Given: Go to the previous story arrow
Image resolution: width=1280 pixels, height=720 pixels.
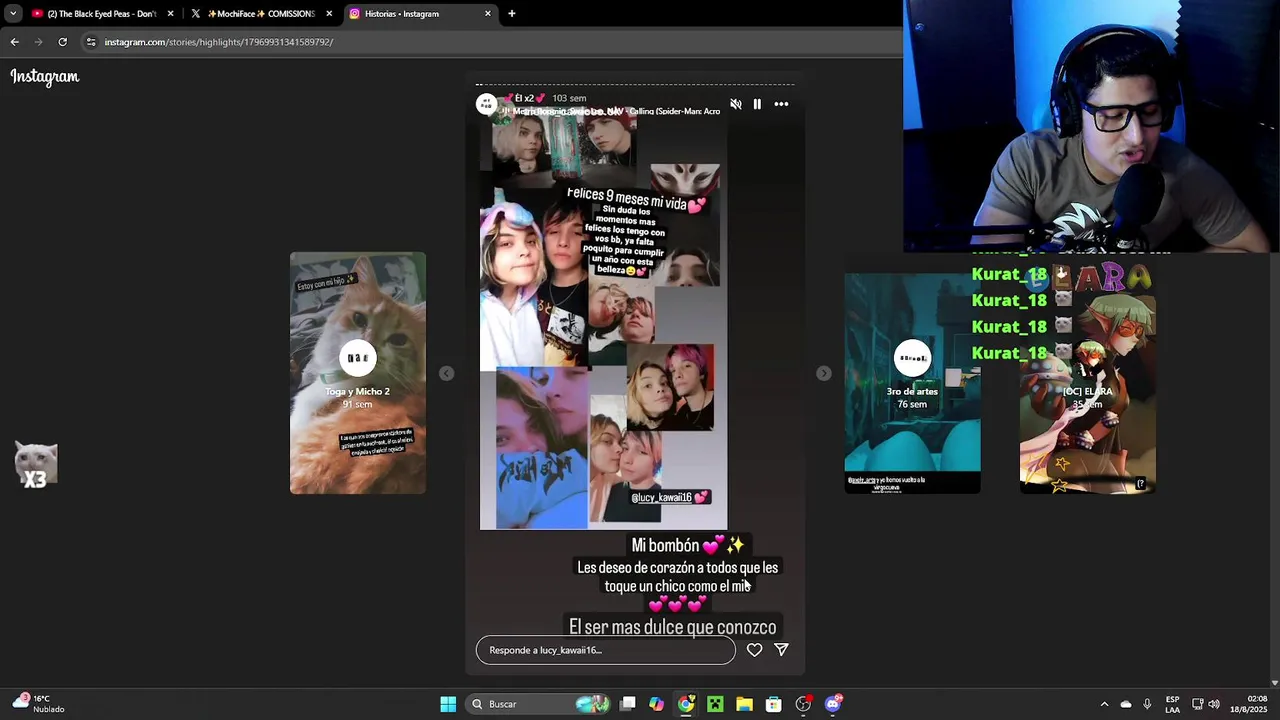Looking at the screenshot, I should point(447,373).
